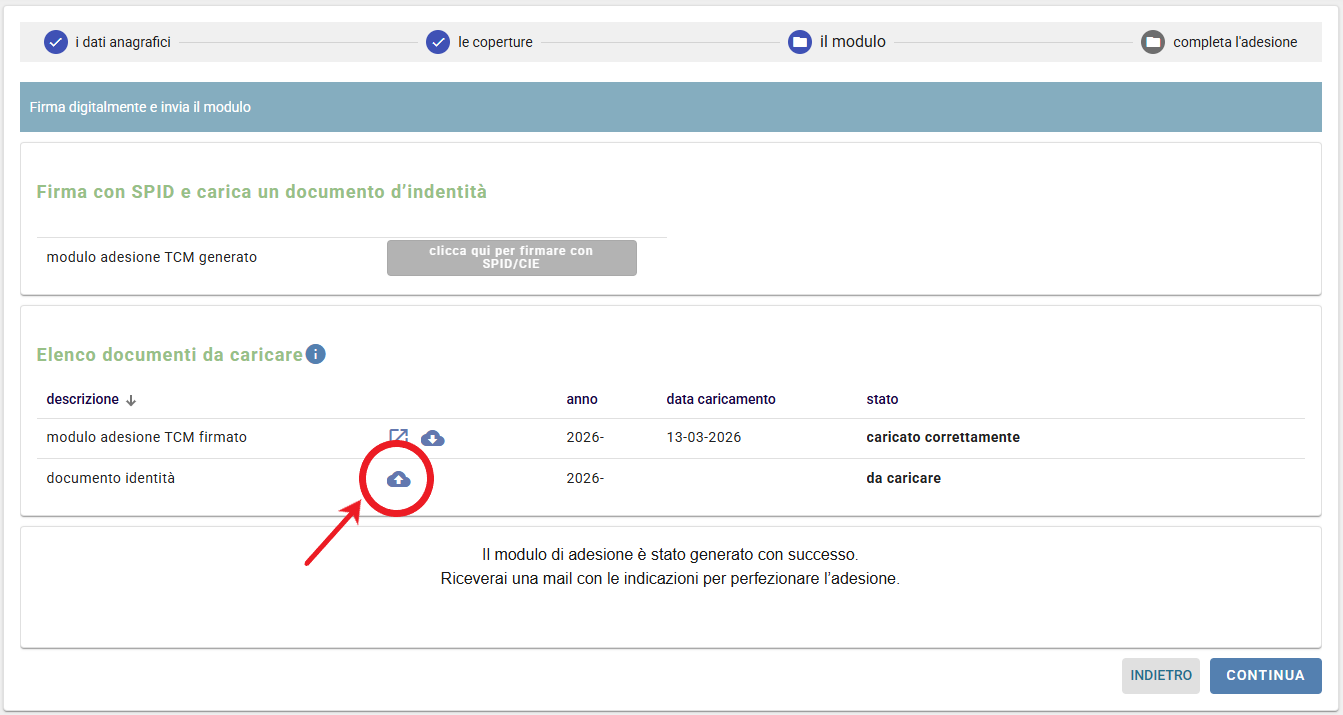Click the da caricare status text

(903, 479)
